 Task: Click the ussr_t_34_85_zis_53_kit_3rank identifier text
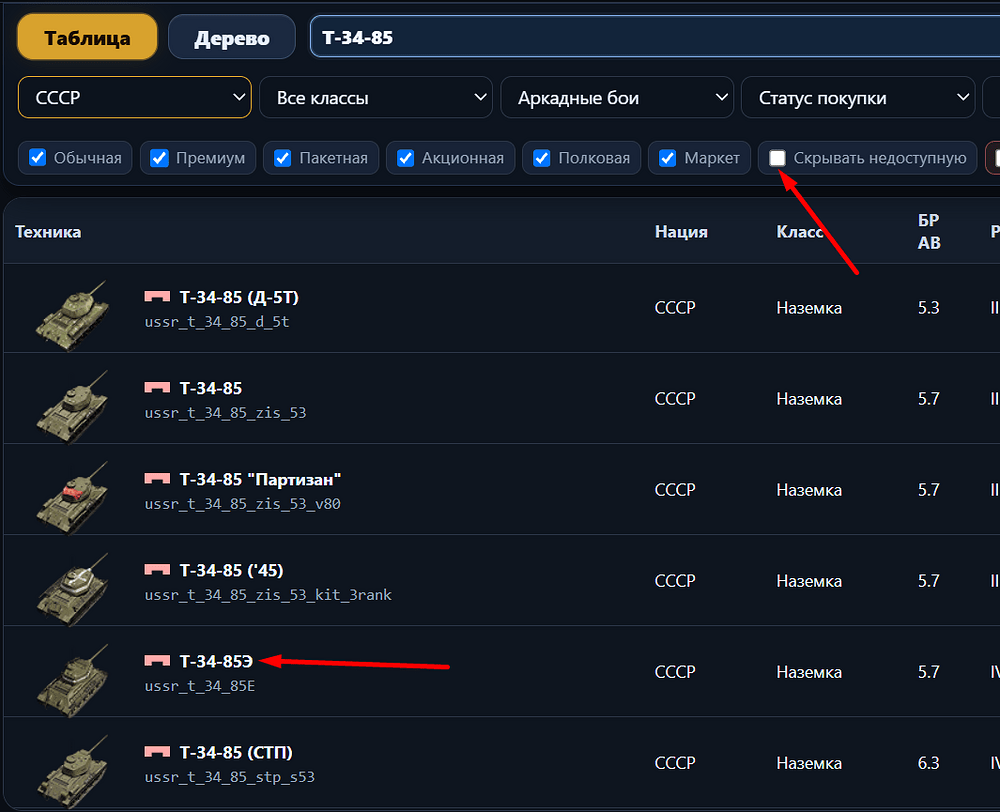(x=268, y=595)
